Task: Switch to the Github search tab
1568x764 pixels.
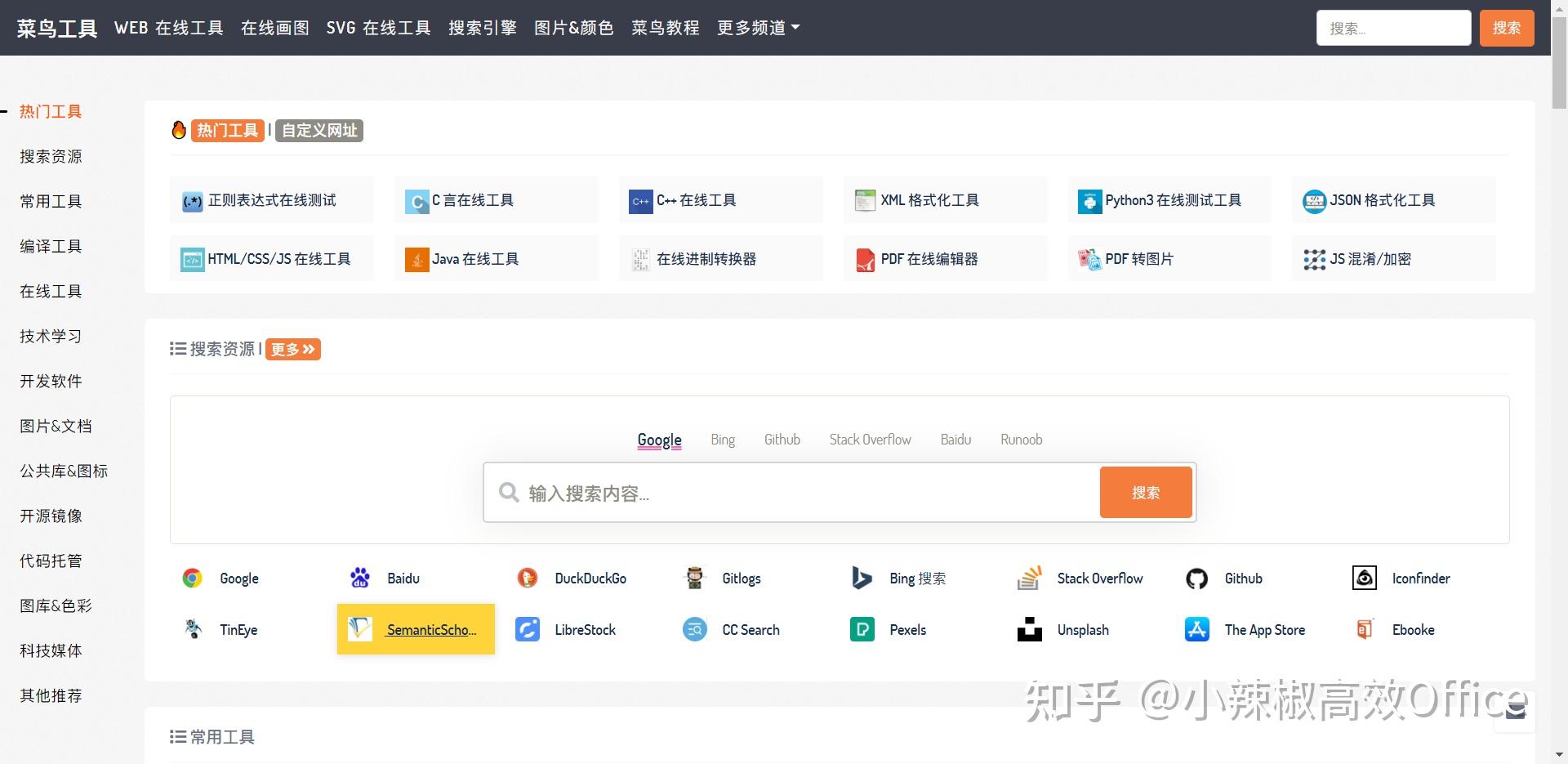Action: tap(782, 439)
